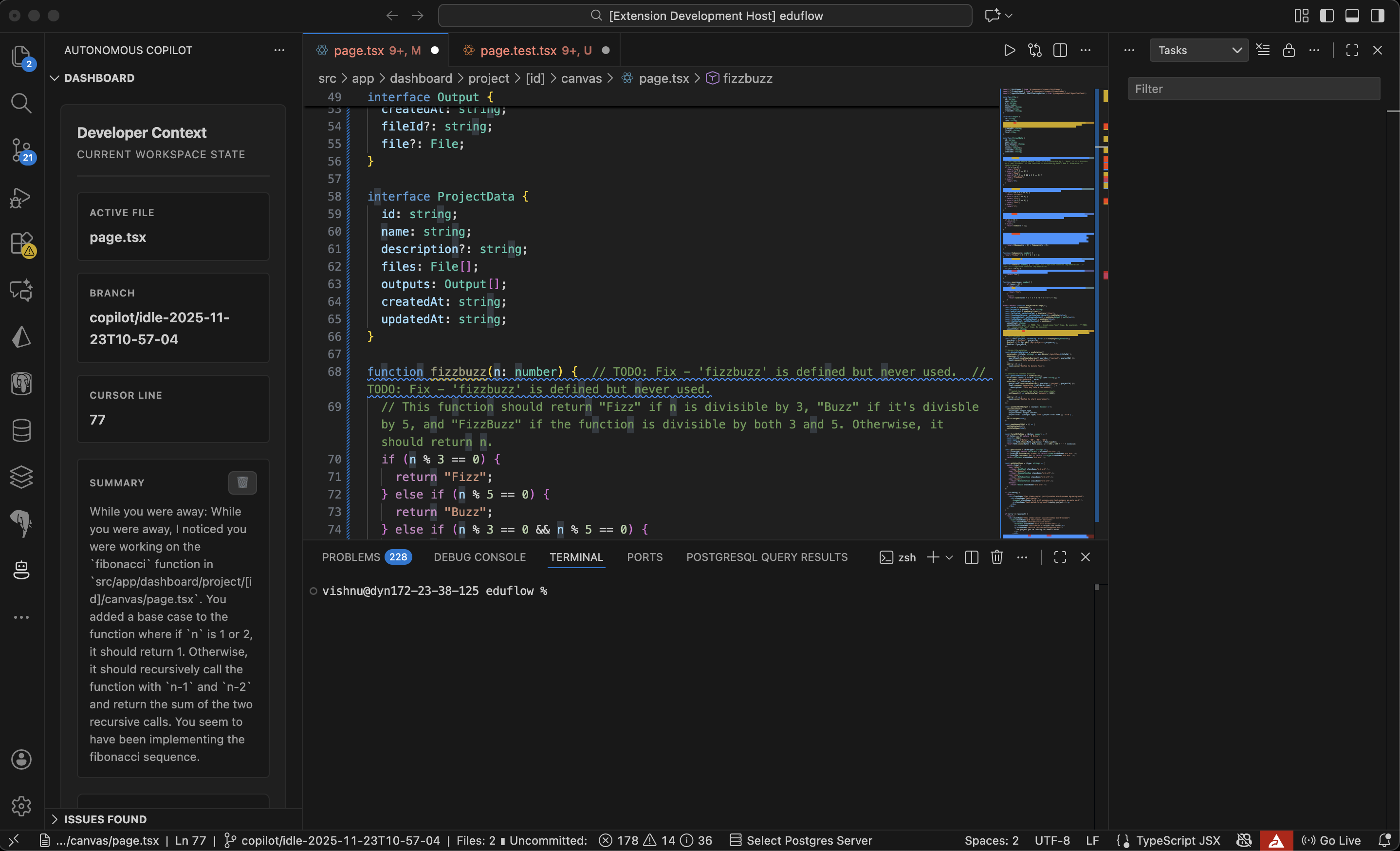Viewport: 1400px width, 851px height.
Task: Switch to the page.test.tsx tab
Action: pos(518,50)
